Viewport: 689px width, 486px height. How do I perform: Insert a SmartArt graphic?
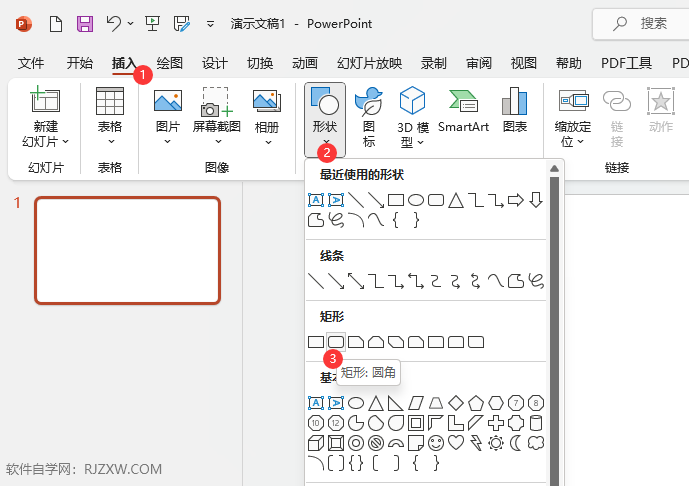point(463,110)
